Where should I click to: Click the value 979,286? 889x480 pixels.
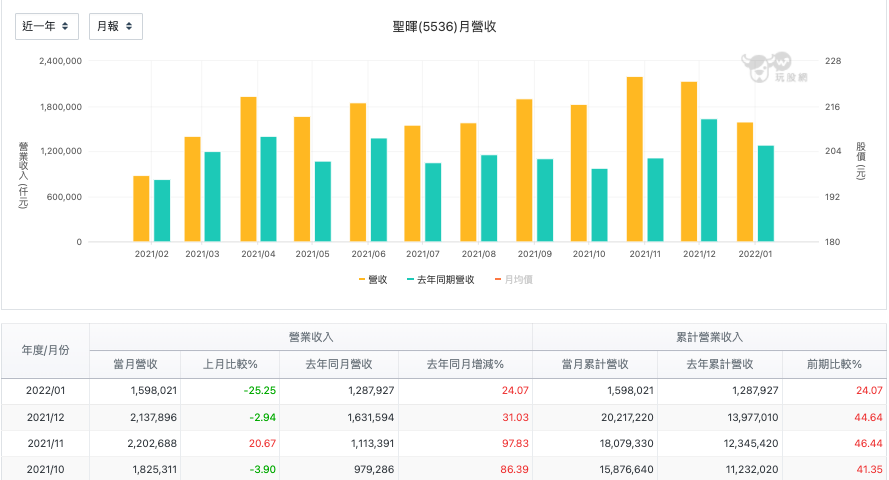[x=374, y=469]
